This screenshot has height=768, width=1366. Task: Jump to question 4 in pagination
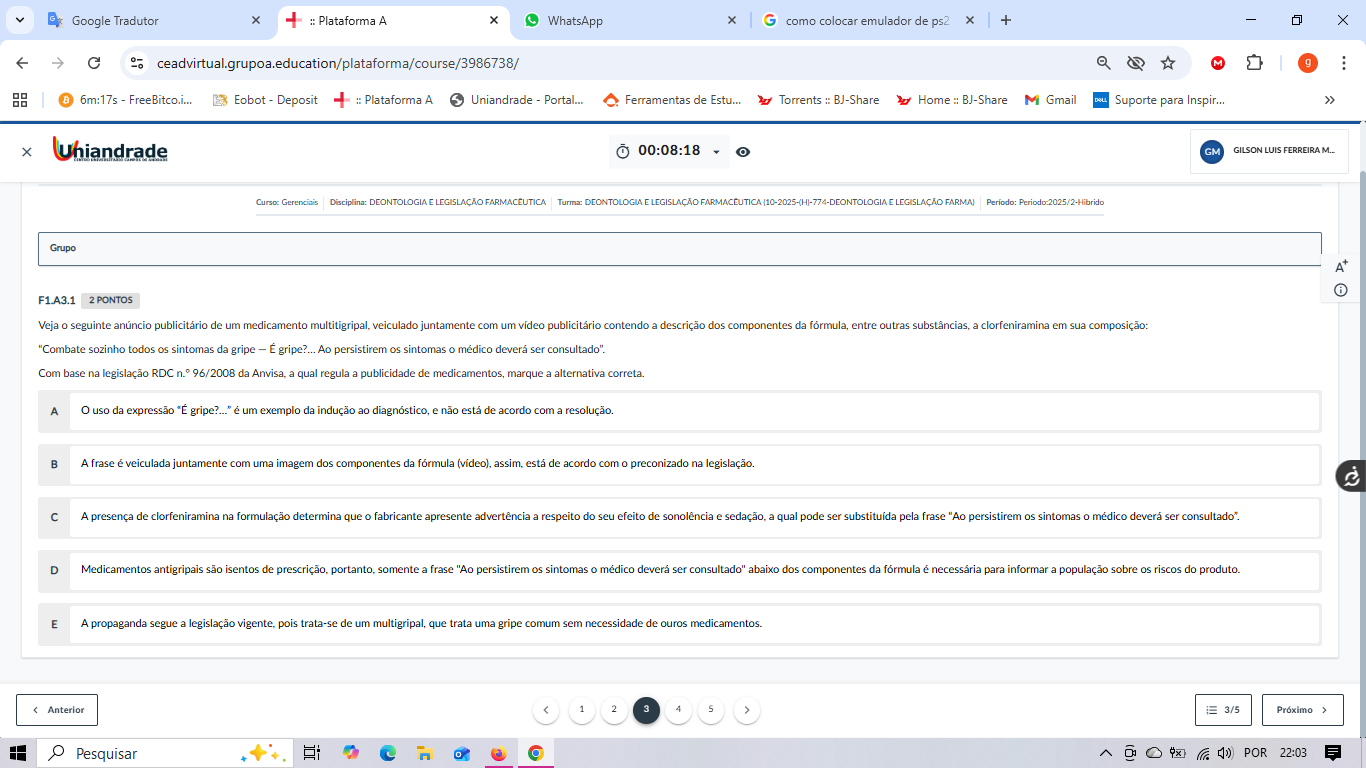click(x=678, y=710)
